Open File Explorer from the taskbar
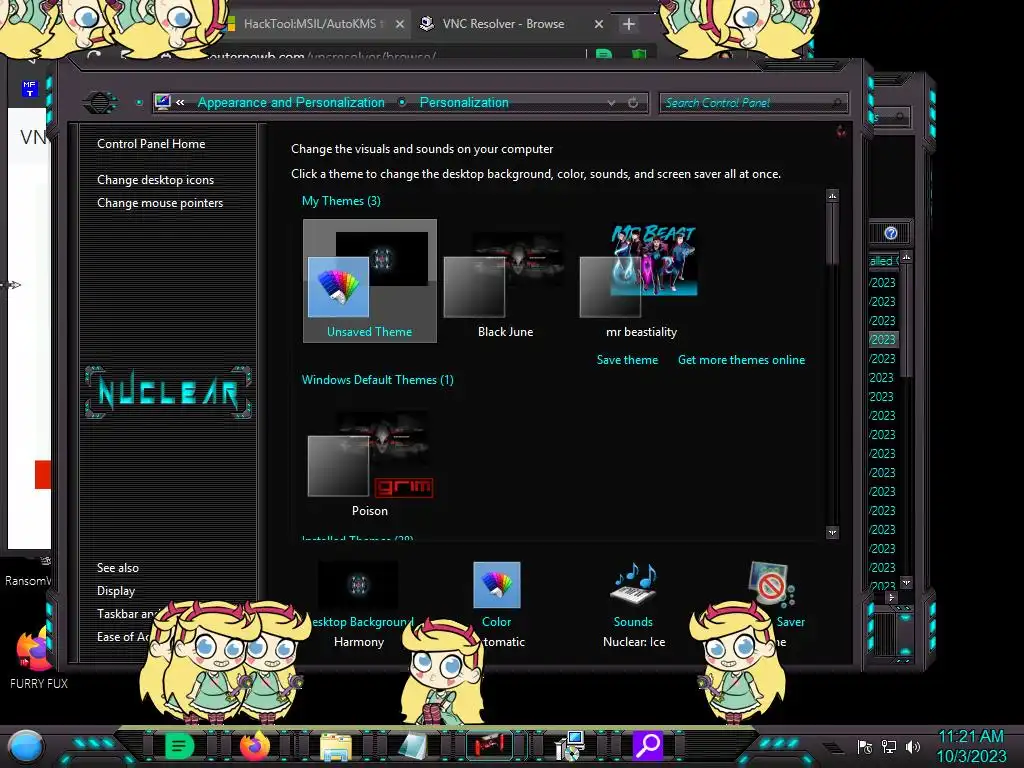Image resolution: width=1024 pixels, height=768 pixels. click(x=336, y=746)
